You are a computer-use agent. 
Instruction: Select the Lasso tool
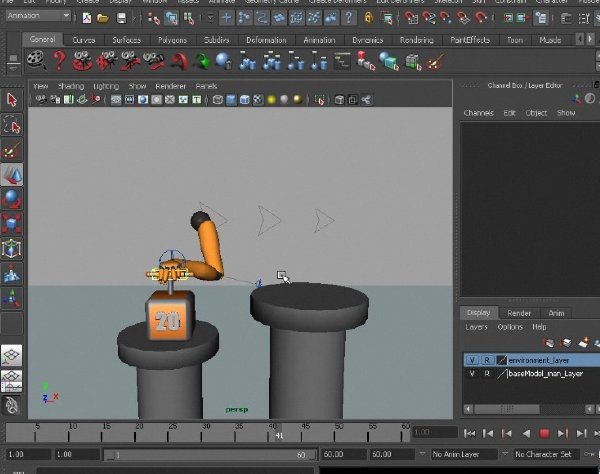(x=12, y=125)
